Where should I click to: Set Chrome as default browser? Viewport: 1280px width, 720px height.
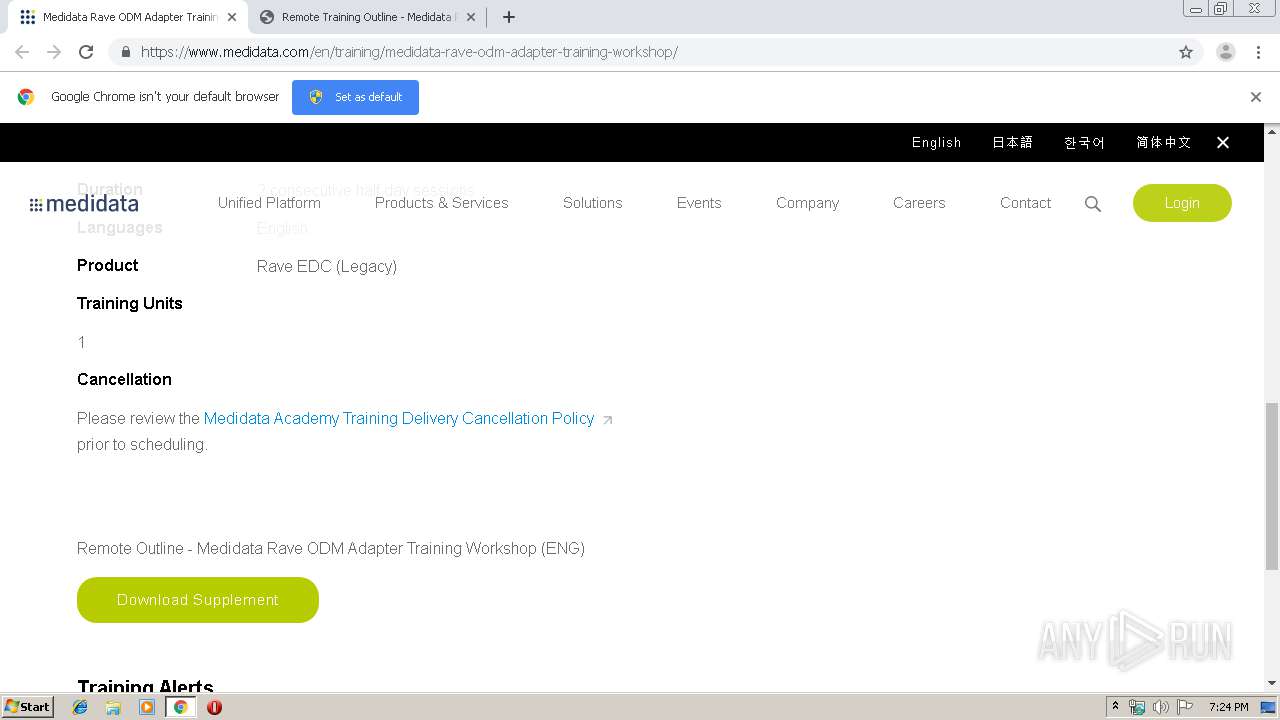[x=355, y=97]
